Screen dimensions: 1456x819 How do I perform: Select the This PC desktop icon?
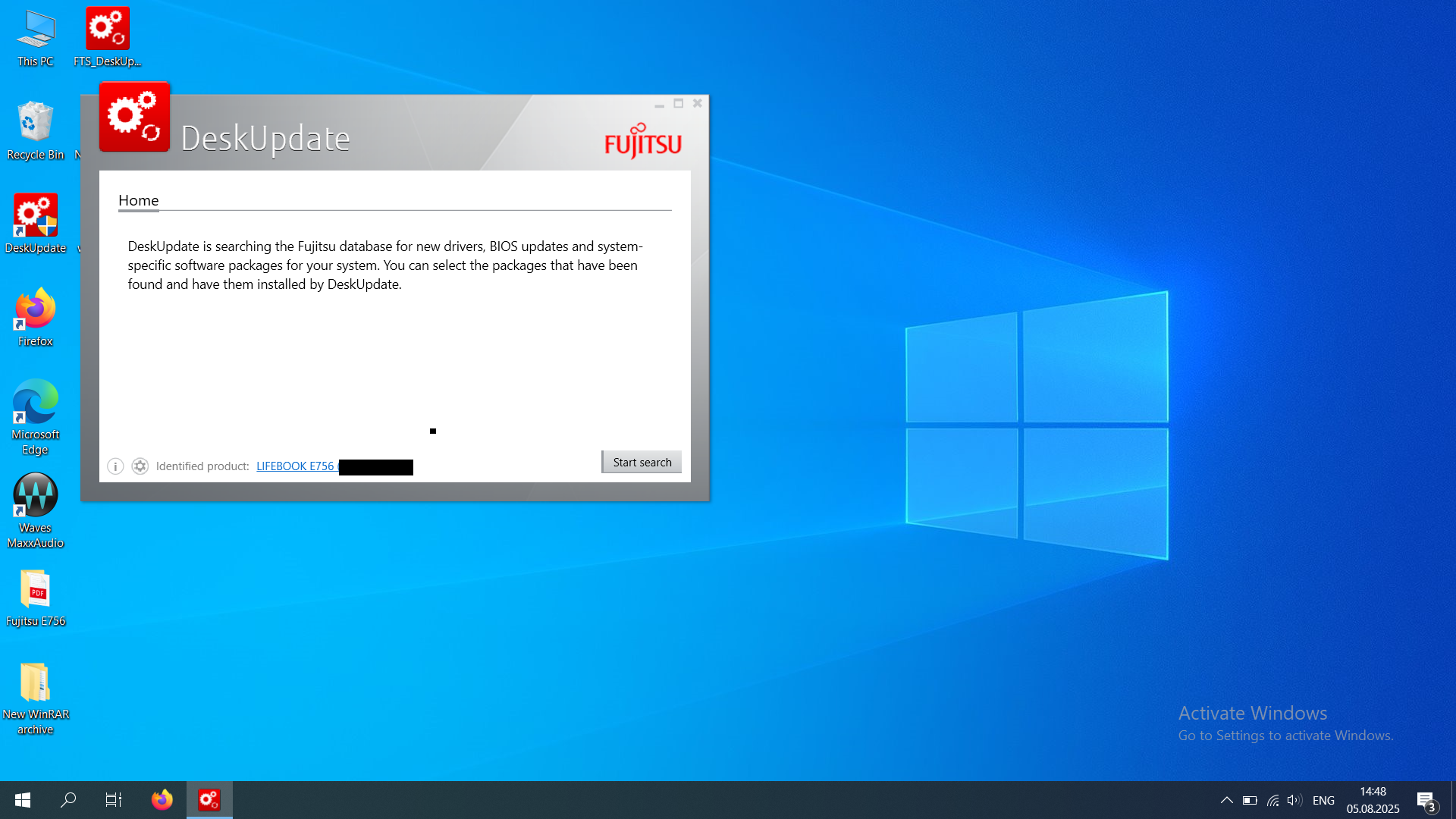pyautogui.click(x=36, y=38)
